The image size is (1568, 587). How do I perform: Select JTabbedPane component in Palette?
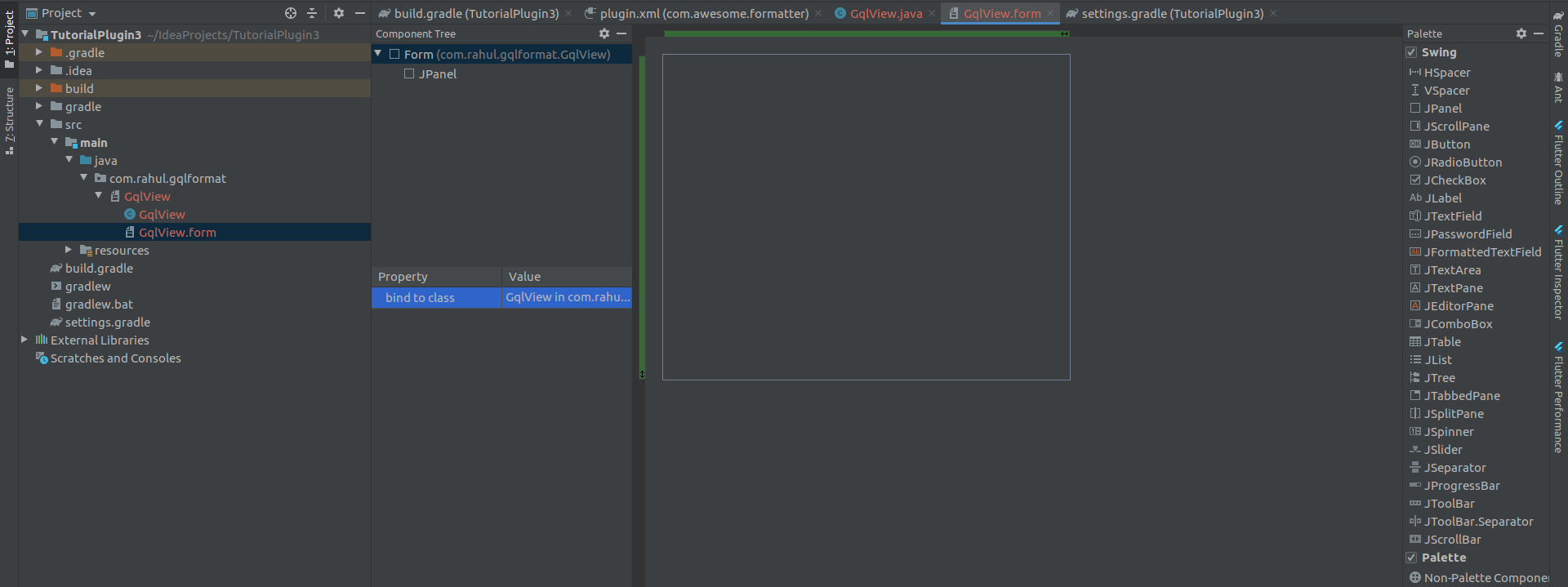point(1454,396)
